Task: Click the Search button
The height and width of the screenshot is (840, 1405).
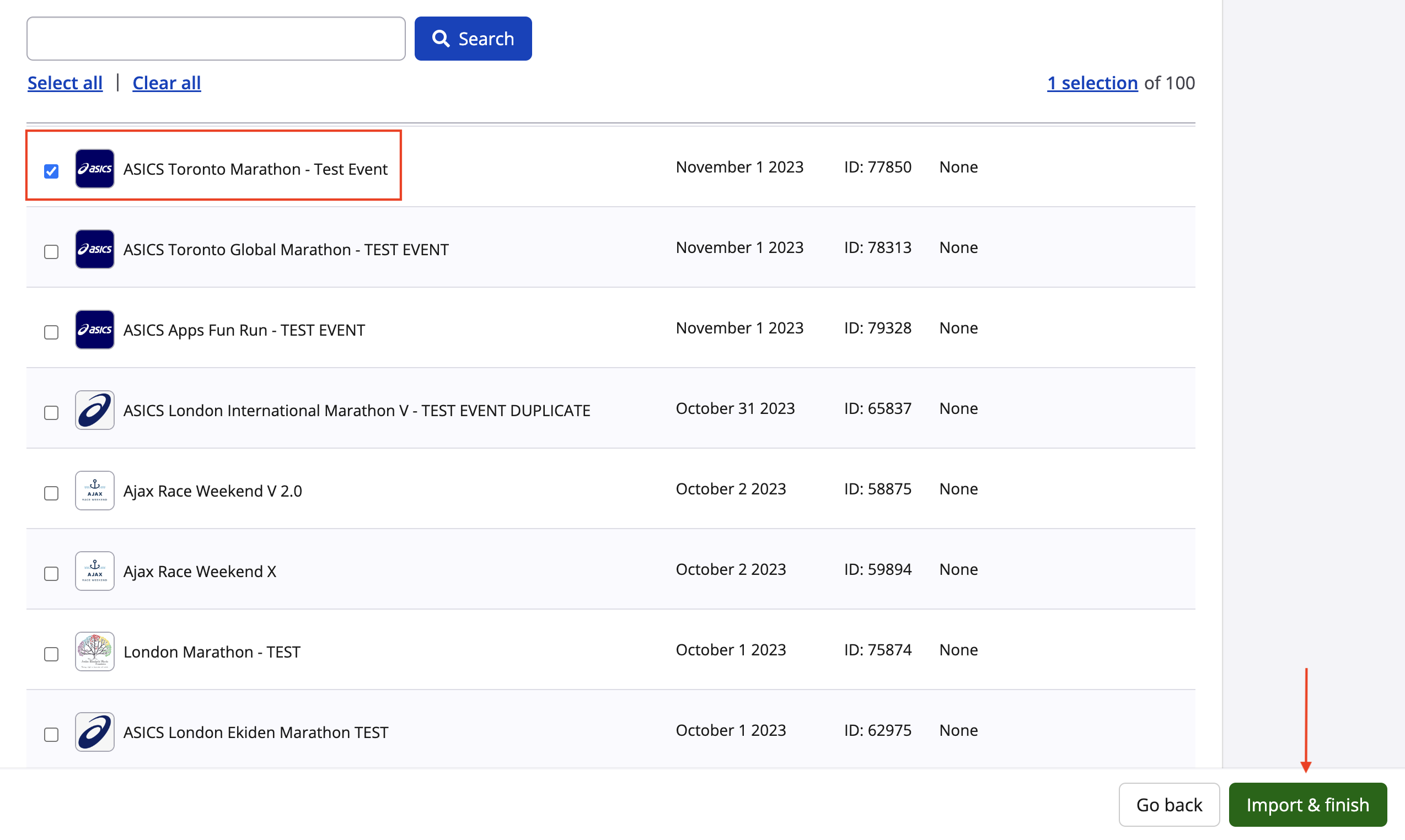Action: [473, 39]
